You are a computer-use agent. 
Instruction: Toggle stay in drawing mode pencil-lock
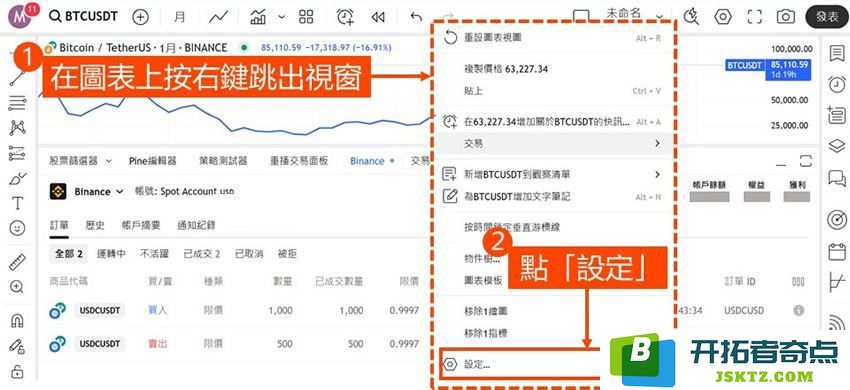click(x=17, y=346)
